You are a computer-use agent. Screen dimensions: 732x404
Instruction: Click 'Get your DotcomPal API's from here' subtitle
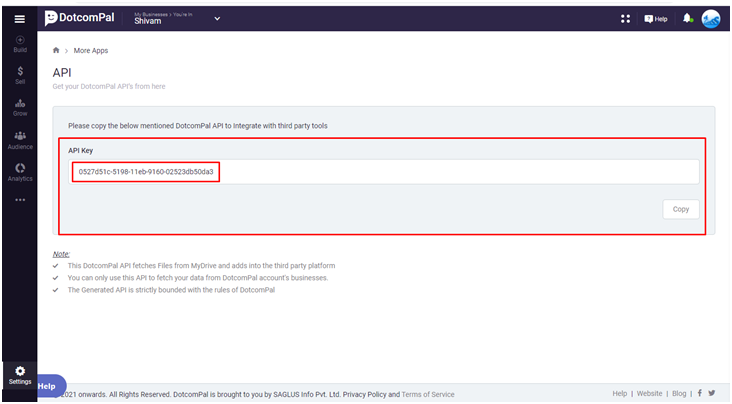click(109, 86)
